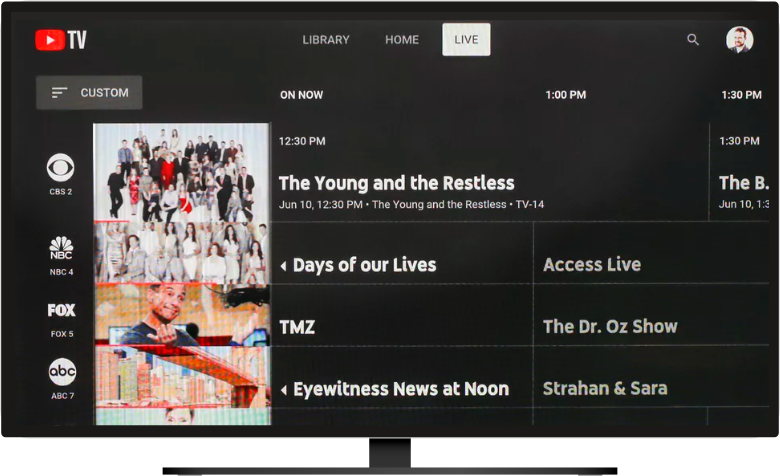780x476 pixels.
Task: Open the Days of our Lives listing
Action: (x=402, y=253)
